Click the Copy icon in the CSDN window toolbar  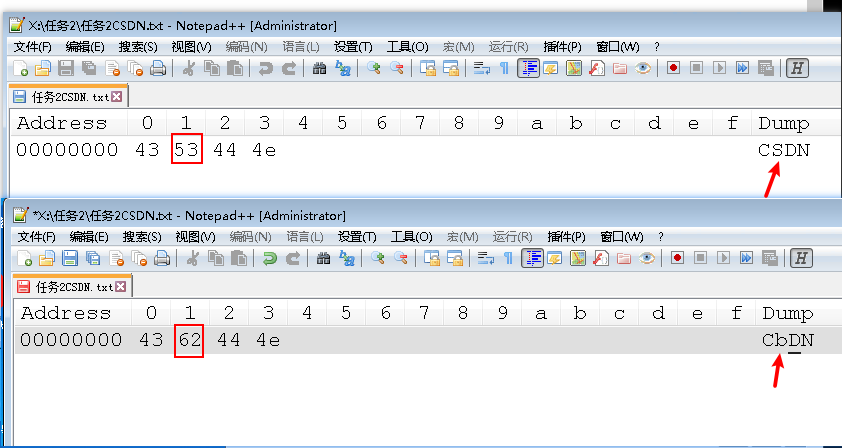pyautogui.click(x=212, y=68)
